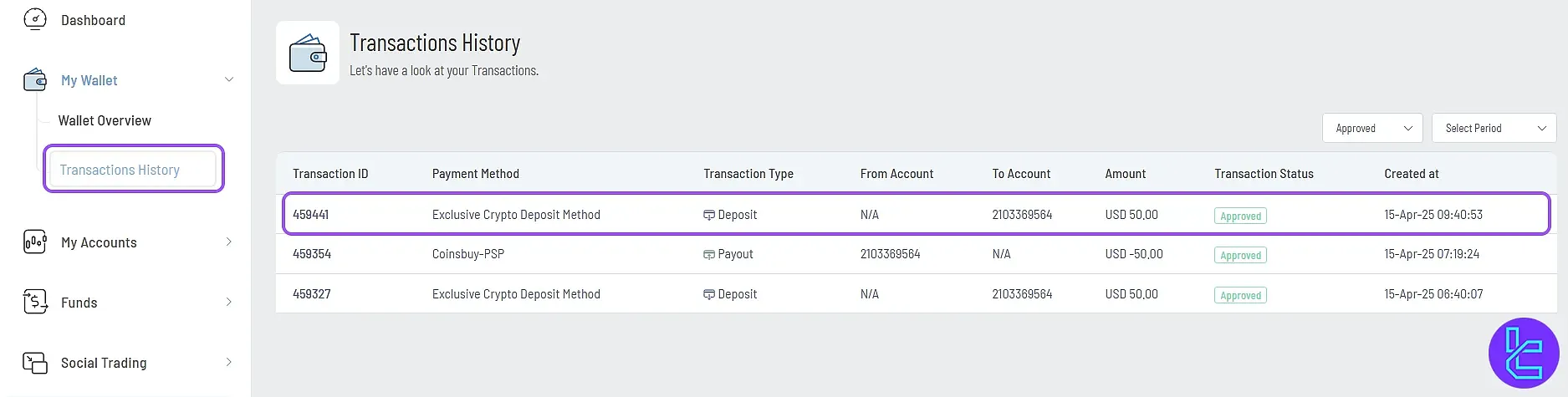Click the From Account column header

(896, 174)
